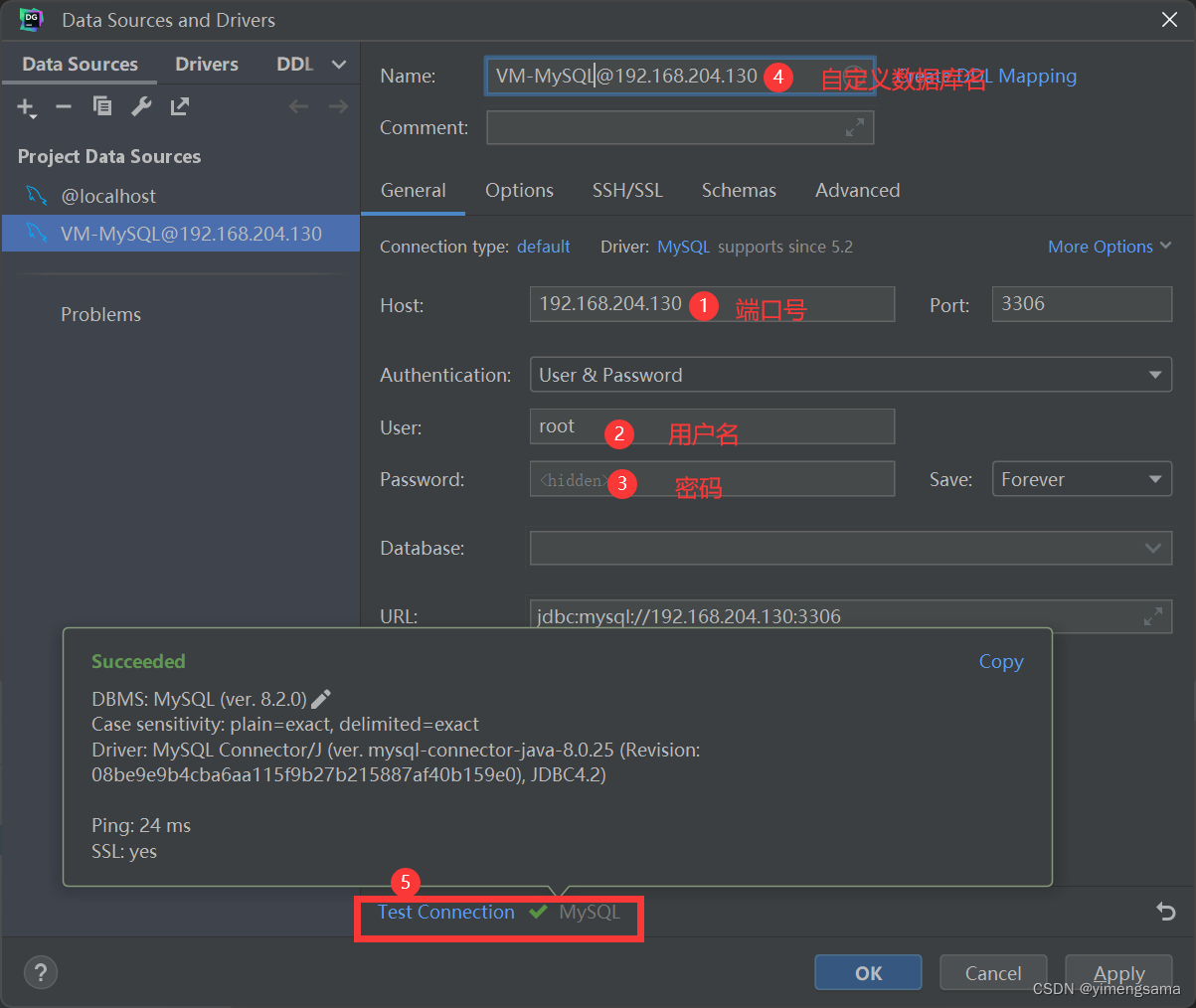Click the Cancel button
The image size is (1196, 1008).
pyautogui.click(x=993, y=973)
